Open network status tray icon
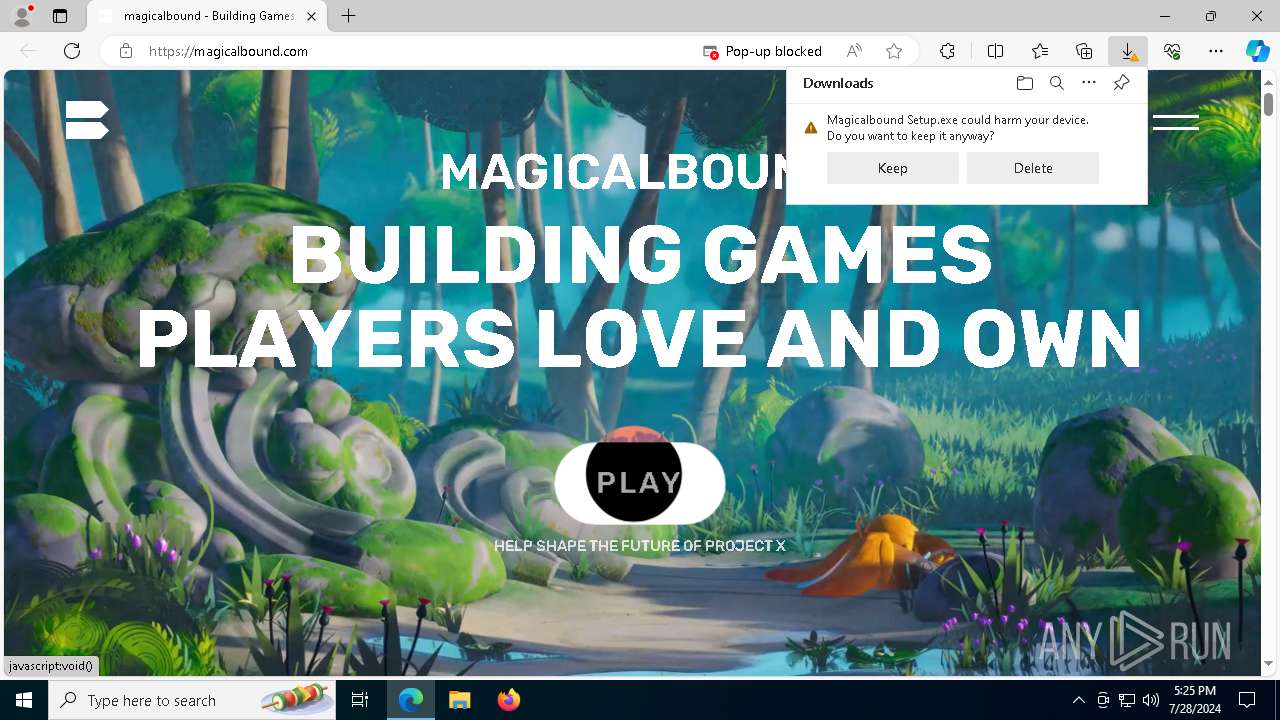The width and height of the screenshot is (1280, 720). 1127,700
